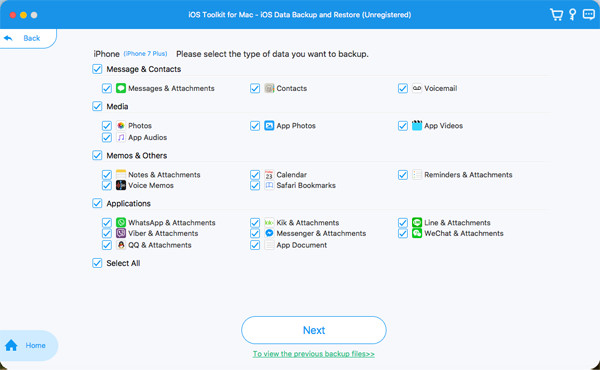
Task: Click the Photos flower icon
Action: tap(121, 126)
